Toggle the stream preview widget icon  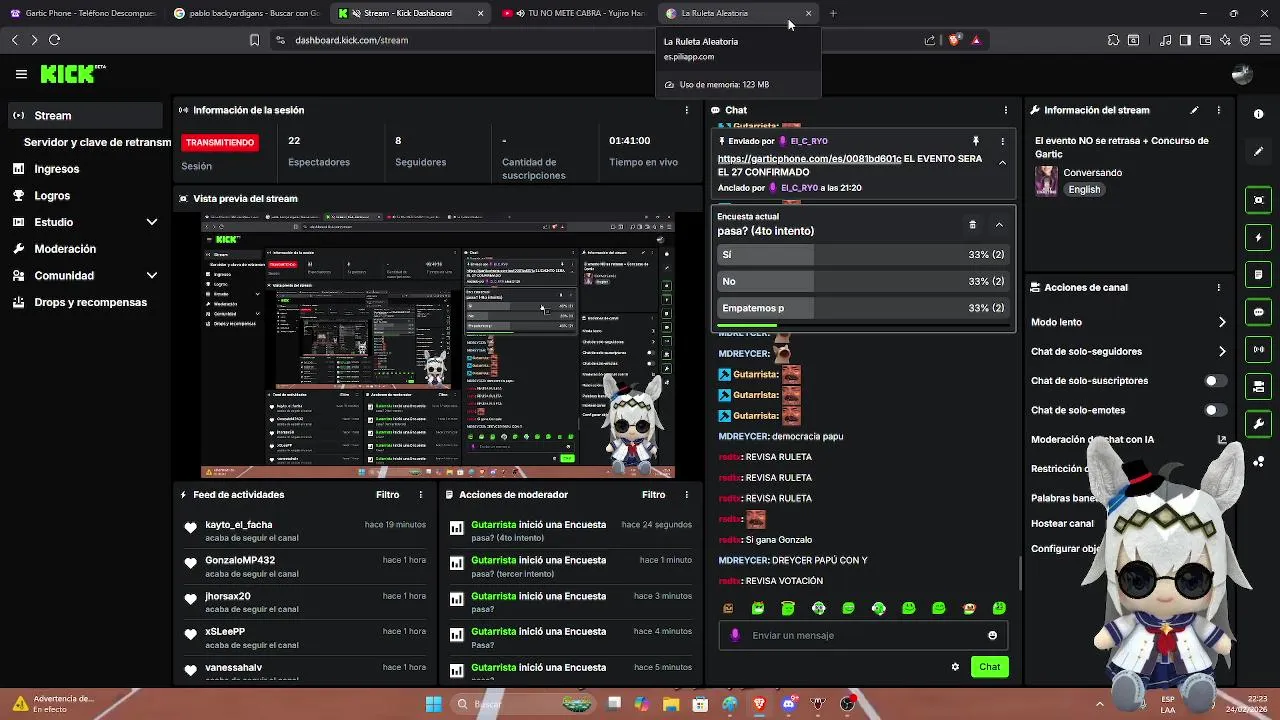(x=1258, y=200)
